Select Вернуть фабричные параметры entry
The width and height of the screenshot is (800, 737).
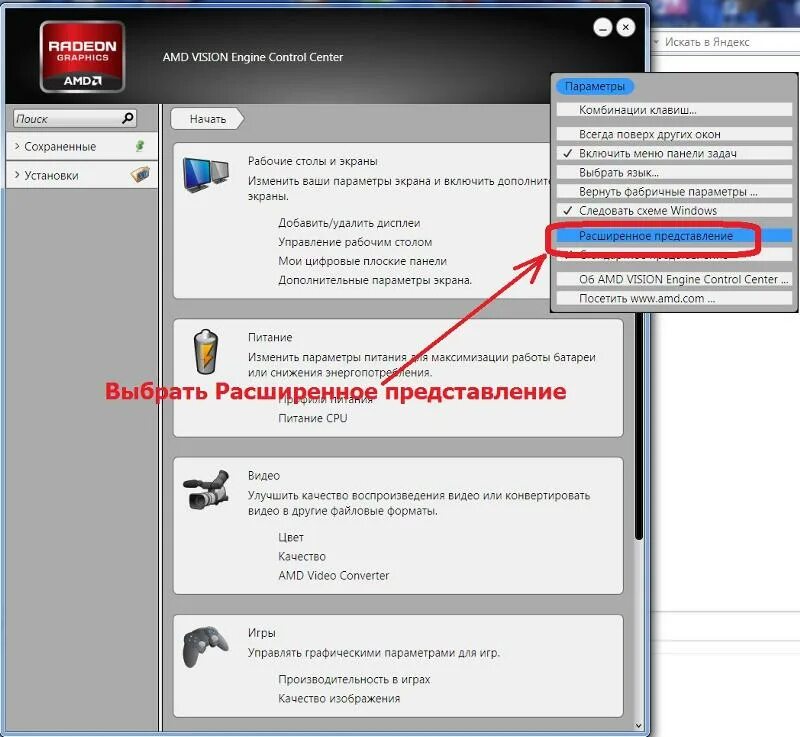click(x=674, y=191)
